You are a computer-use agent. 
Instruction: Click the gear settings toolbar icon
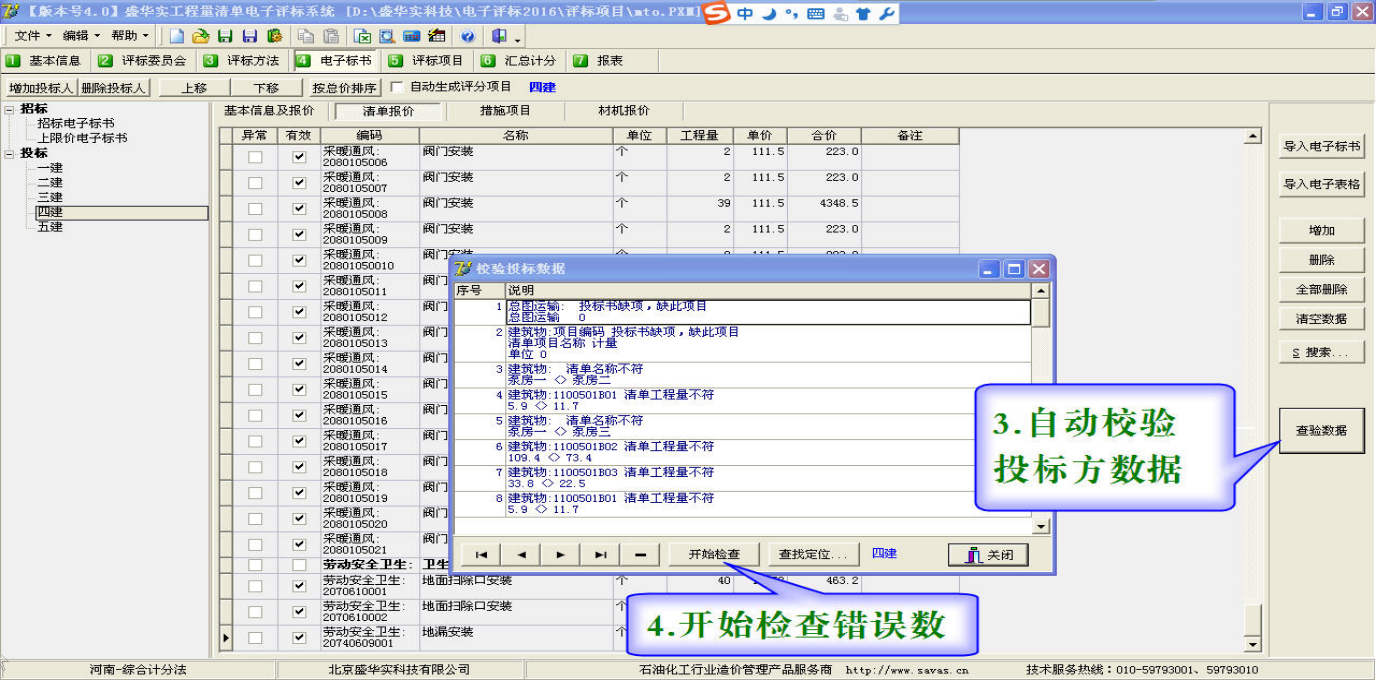coord(274,36)
